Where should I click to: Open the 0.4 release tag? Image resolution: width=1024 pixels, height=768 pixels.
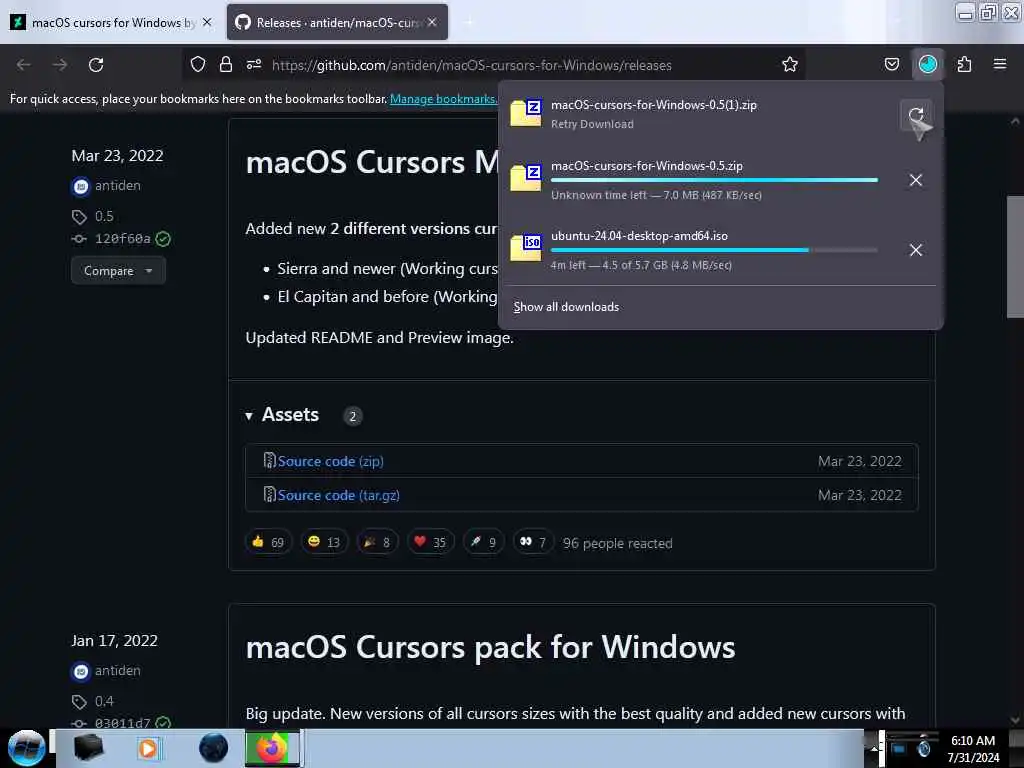coord(104,701)
